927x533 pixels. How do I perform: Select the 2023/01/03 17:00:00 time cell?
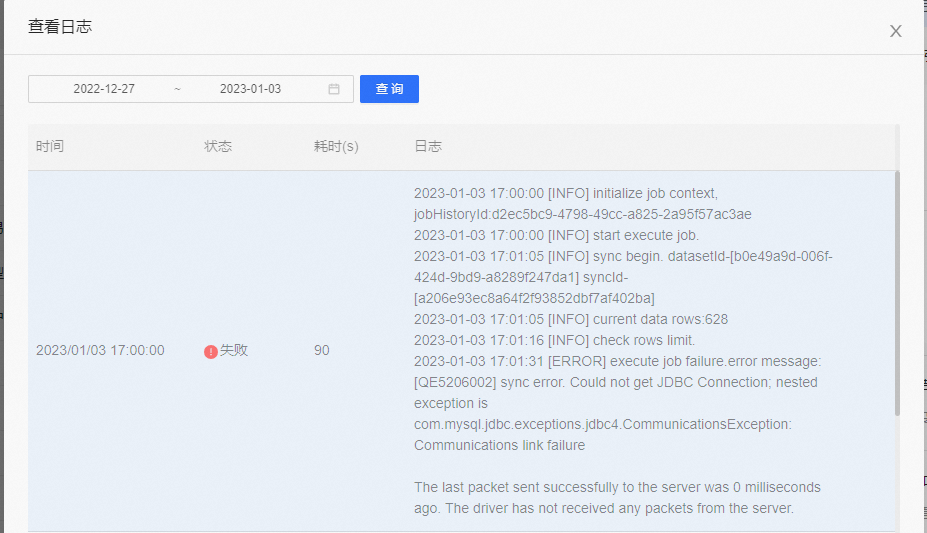click(100, 351)
